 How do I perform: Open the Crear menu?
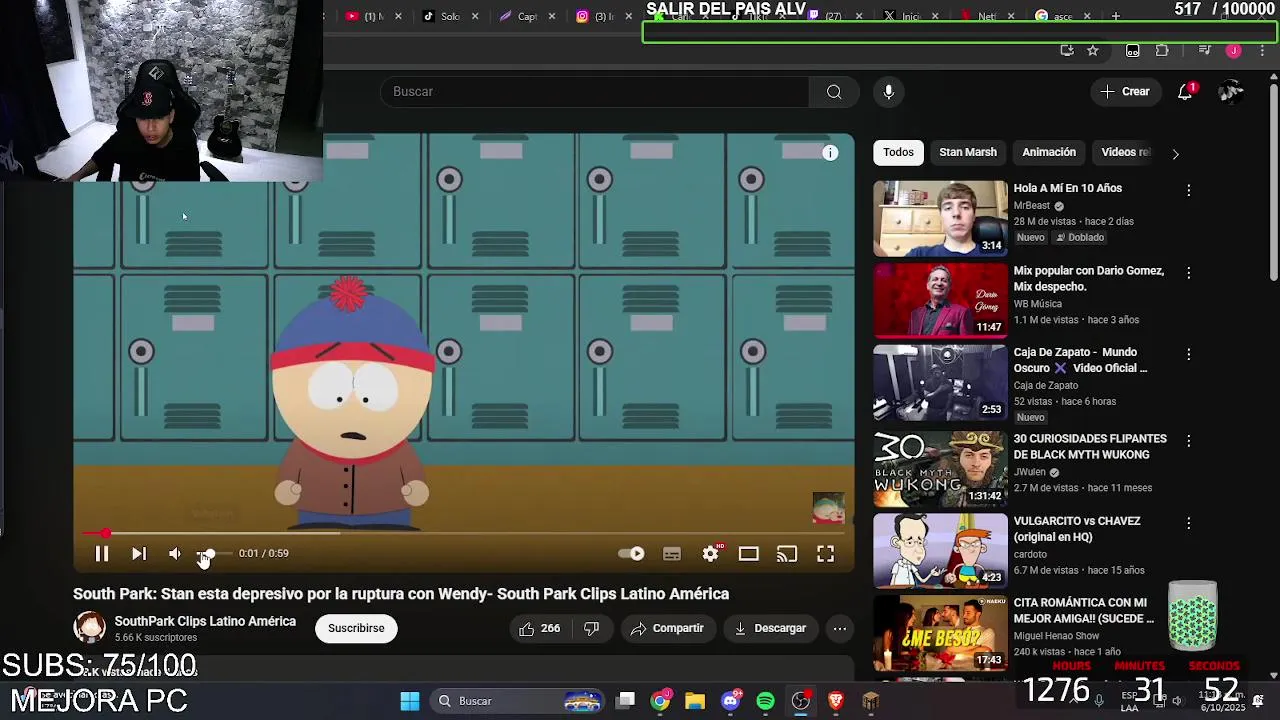pyautogui.click(x=1125, y=91)
